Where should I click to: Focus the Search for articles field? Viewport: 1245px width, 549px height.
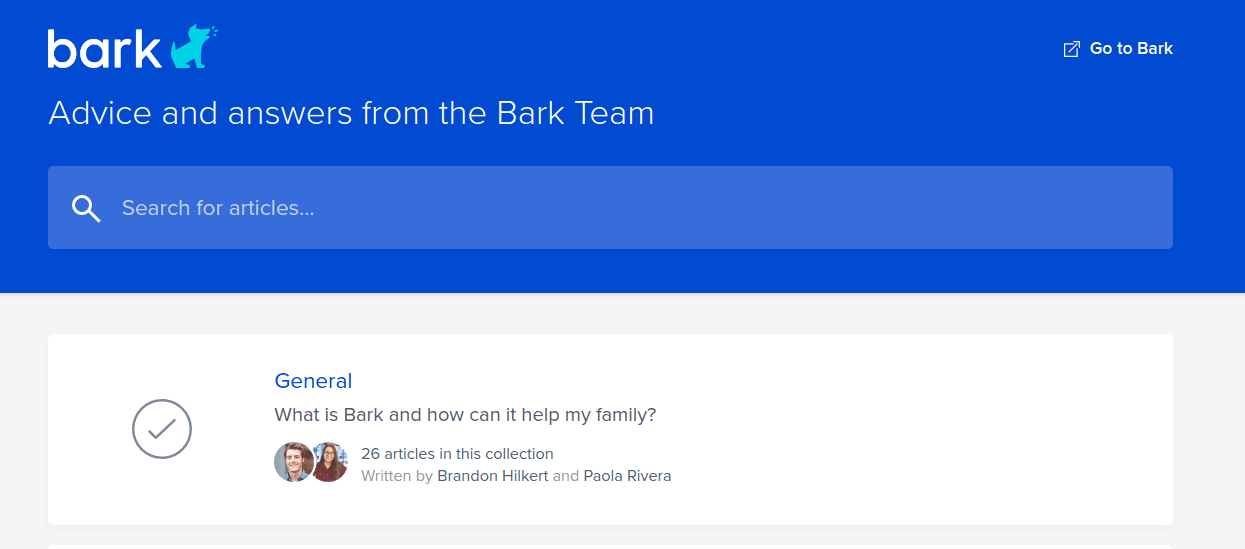(x=610, y=208)
